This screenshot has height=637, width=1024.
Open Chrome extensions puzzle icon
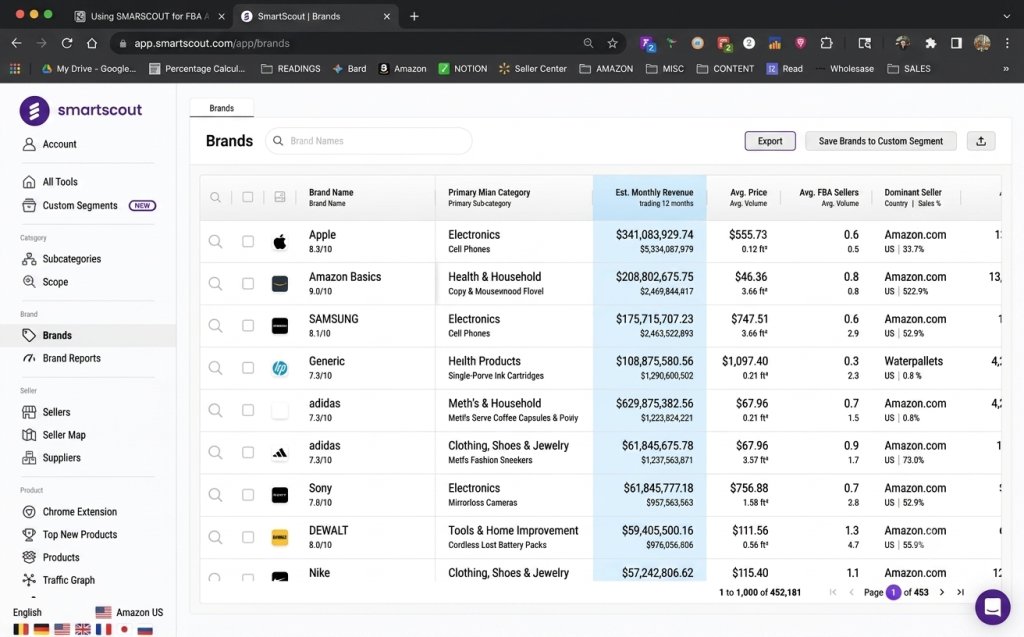(931, 43)
